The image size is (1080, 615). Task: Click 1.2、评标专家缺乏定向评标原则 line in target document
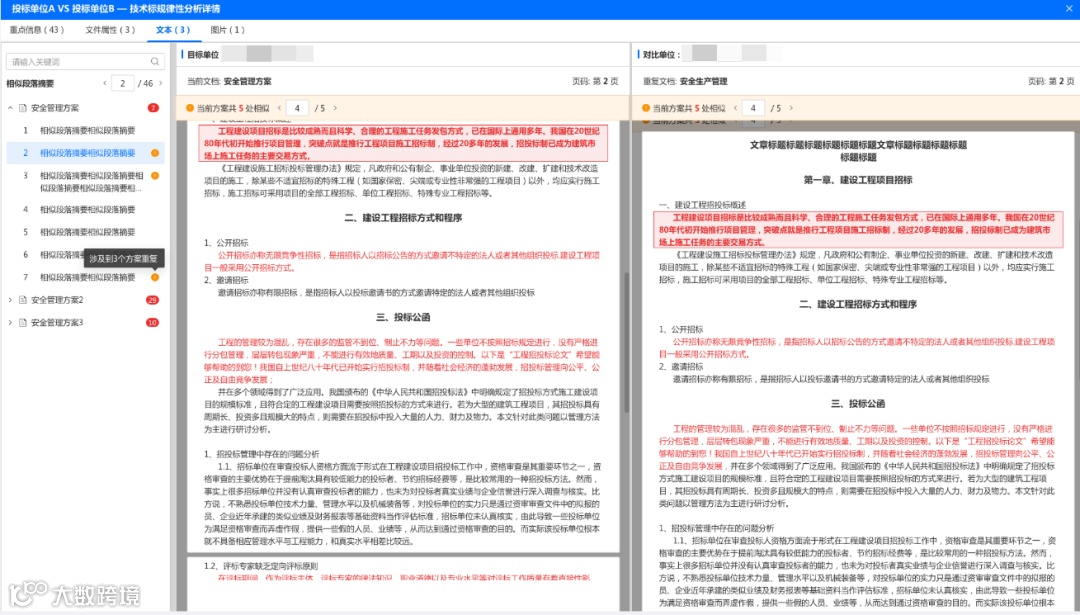[x=261, y=566]
